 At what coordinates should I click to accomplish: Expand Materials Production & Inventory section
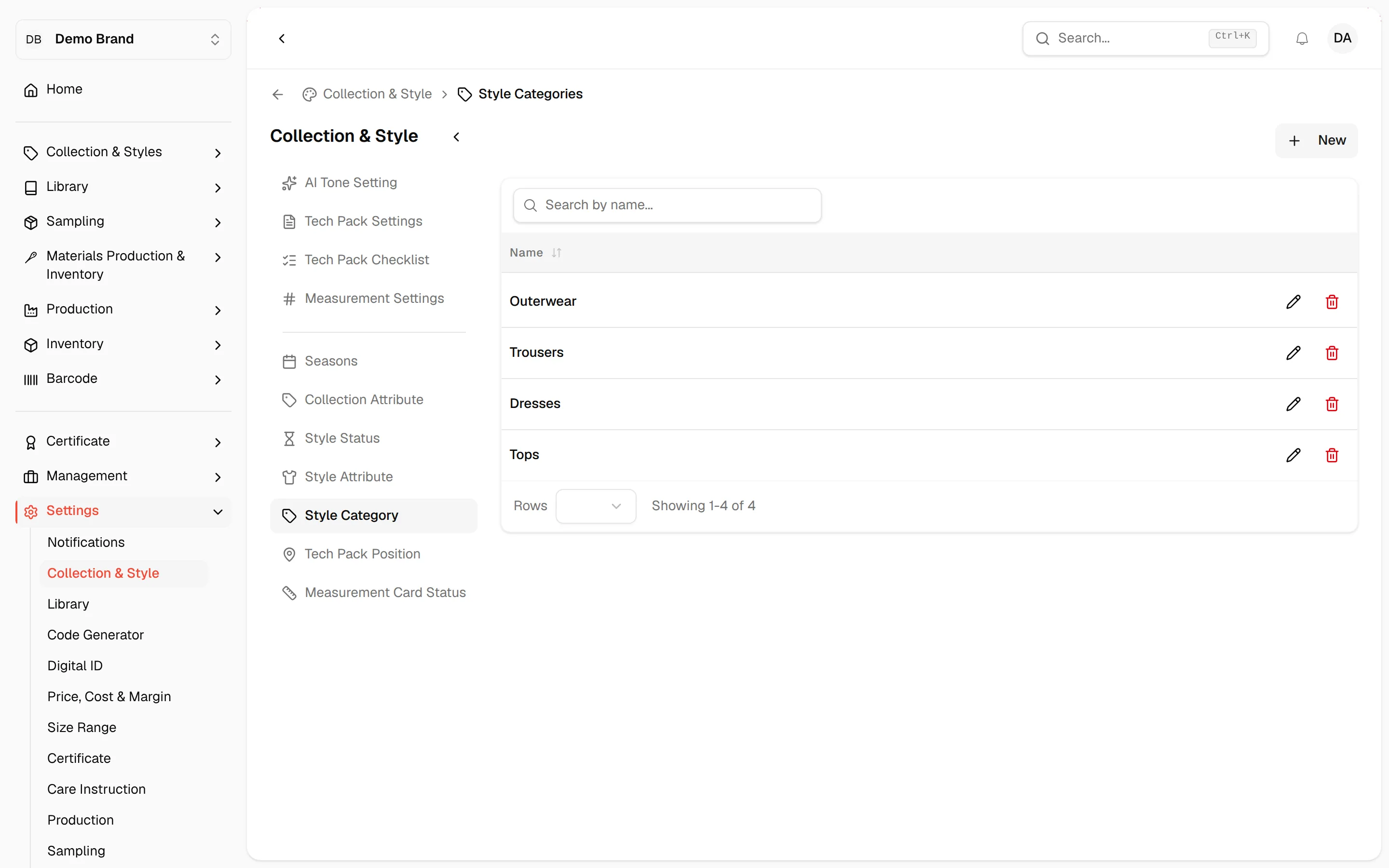[218, 257]
